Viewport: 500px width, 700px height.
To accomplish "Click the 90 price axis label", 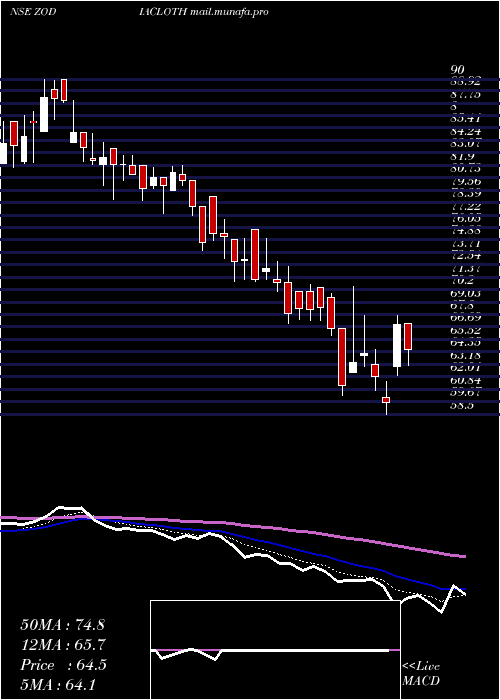I will point(458,70).
